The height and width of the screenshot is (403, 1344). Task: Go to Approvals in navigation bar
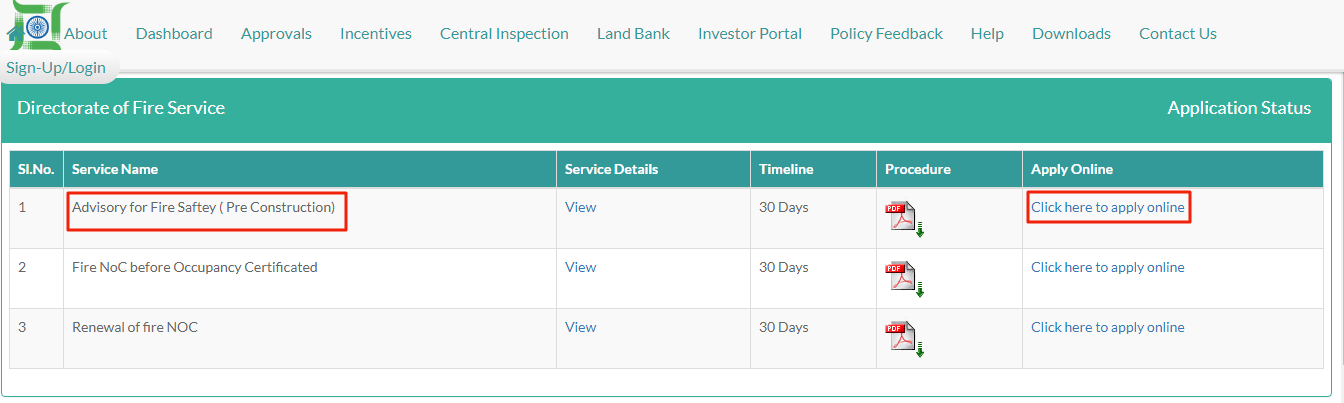(276, 34)
